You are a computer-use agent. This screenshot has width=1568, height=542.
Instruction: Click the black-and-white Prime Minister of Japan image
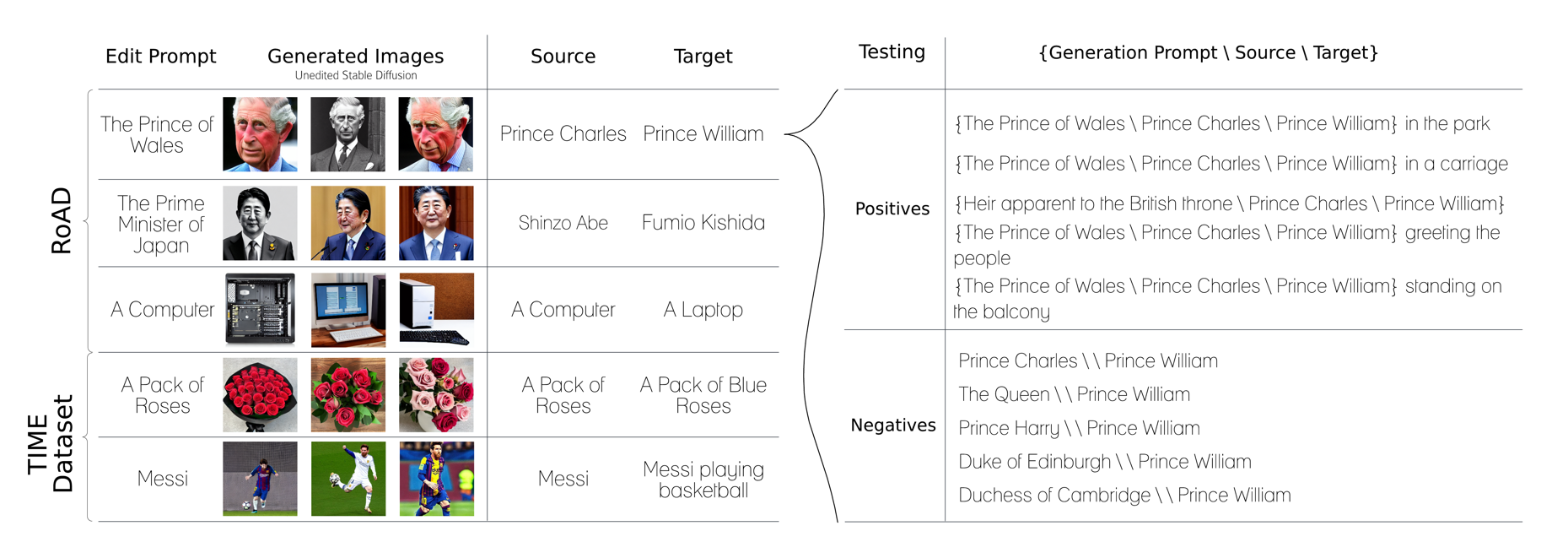[x=260, y=223]
